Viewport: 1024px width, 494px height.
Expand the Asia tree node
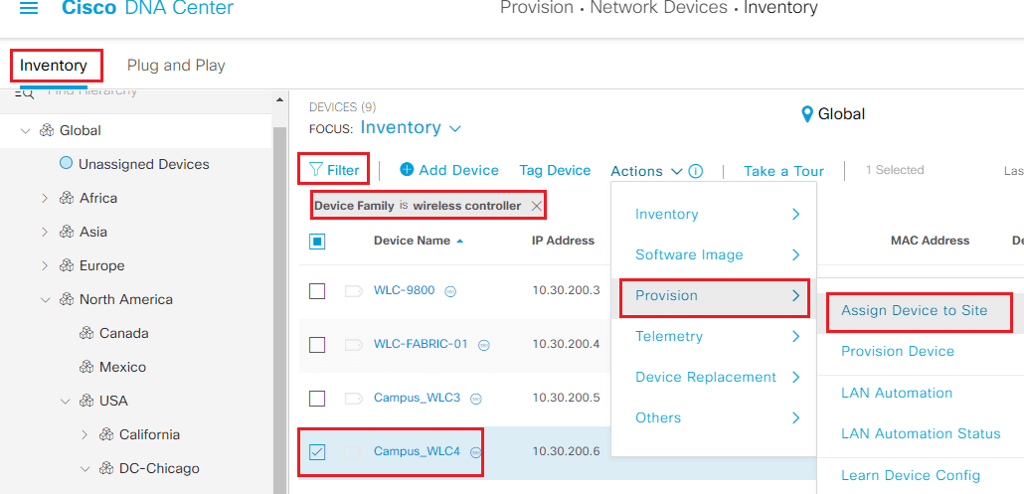tap(45, 232)
